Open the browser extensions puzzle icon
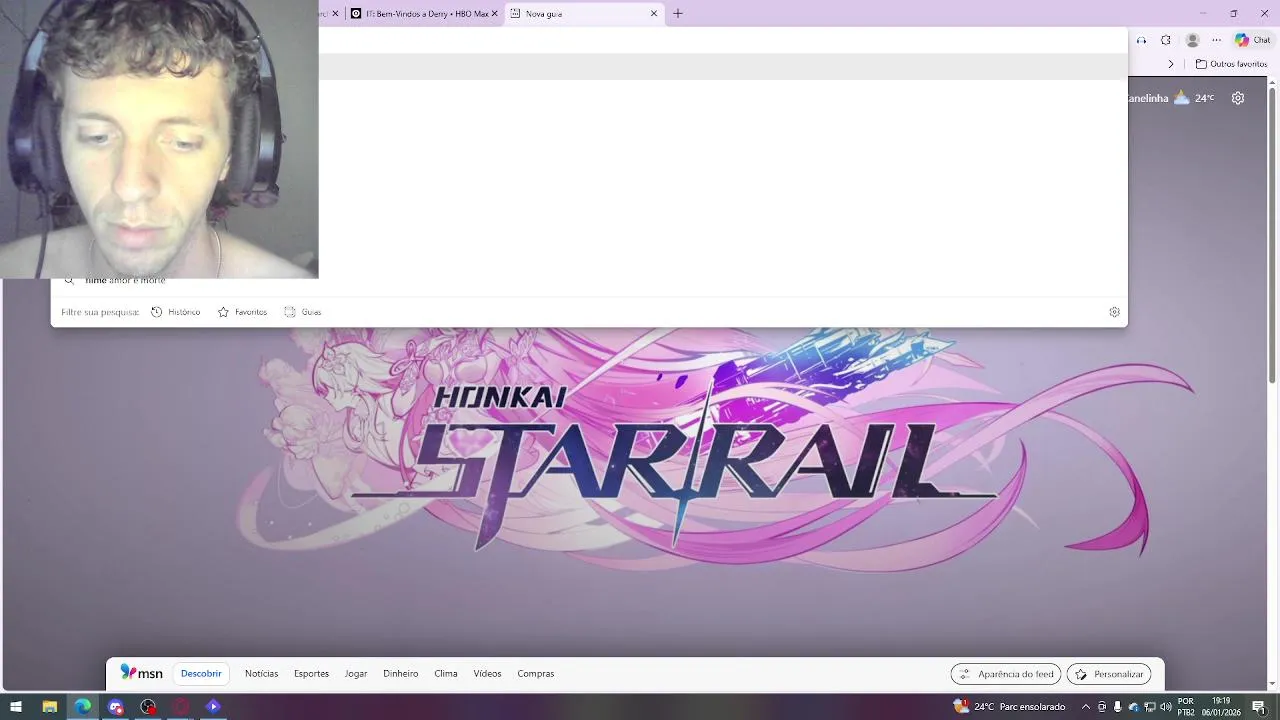The image size is (1280, 720). click(x=1166, y=40)
